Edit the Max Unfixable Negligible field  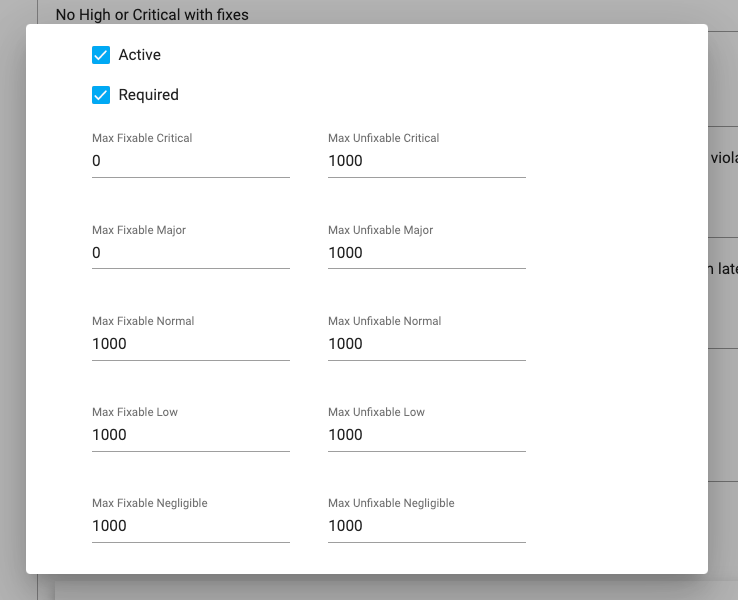(426, 526)
